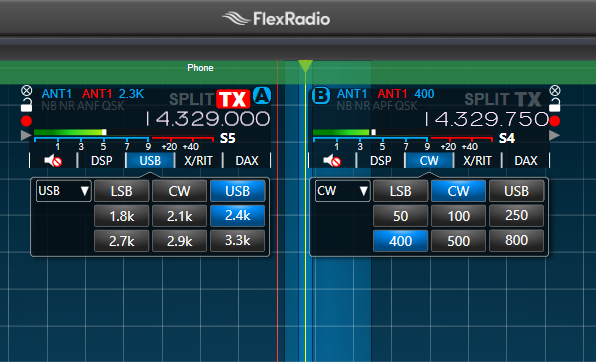The height and width of the screenshot is (362, 596).
Task: Select the 2.4k filter preset
Action: [238, 216]
